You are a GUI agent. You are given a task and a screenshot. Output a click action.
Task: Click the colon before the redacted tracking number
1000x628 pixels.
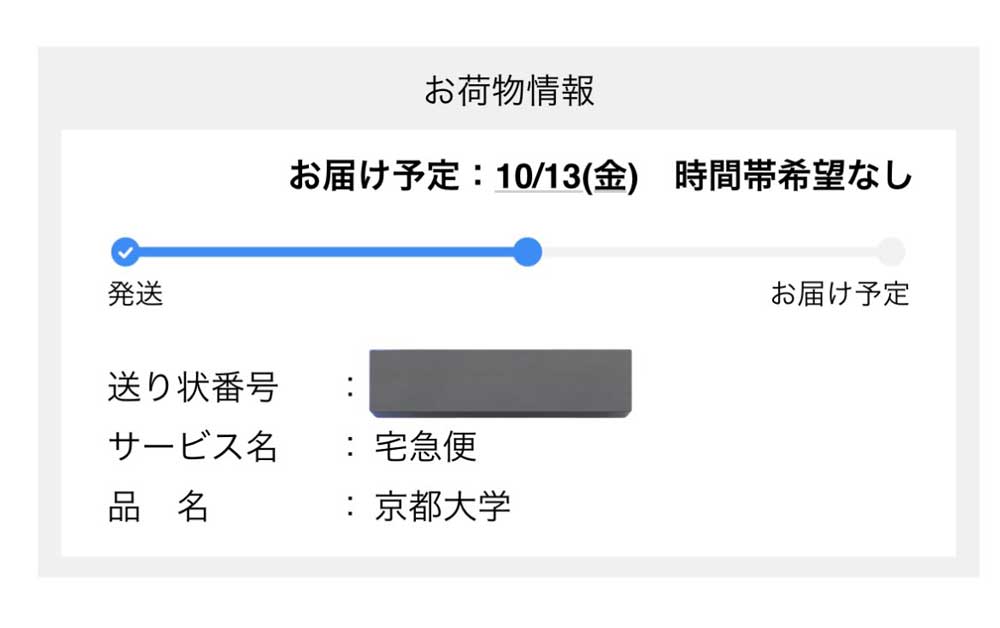(x=349, y=387)
